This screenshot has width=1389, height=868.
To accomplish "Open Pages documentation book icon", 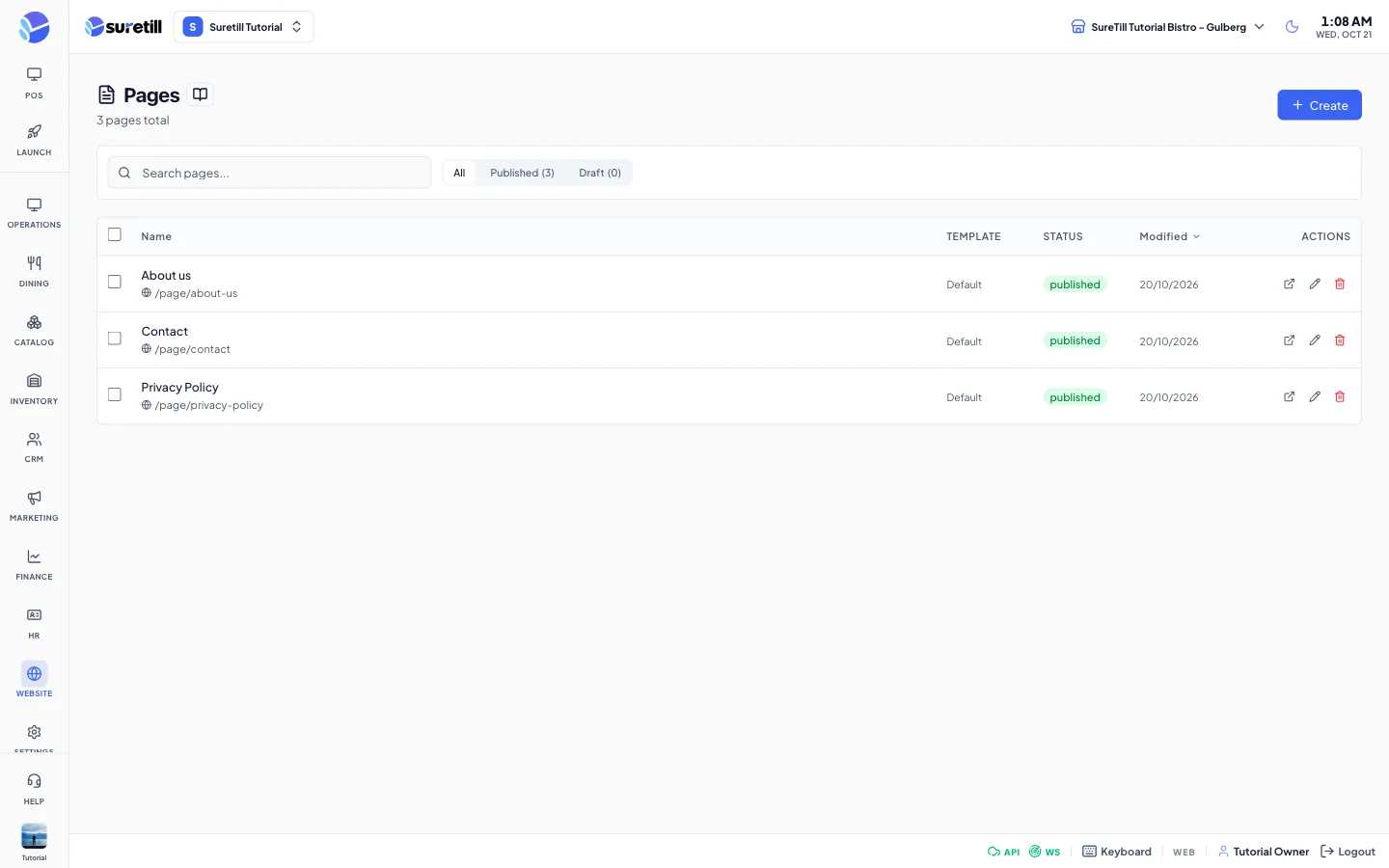I will [200, 95].
